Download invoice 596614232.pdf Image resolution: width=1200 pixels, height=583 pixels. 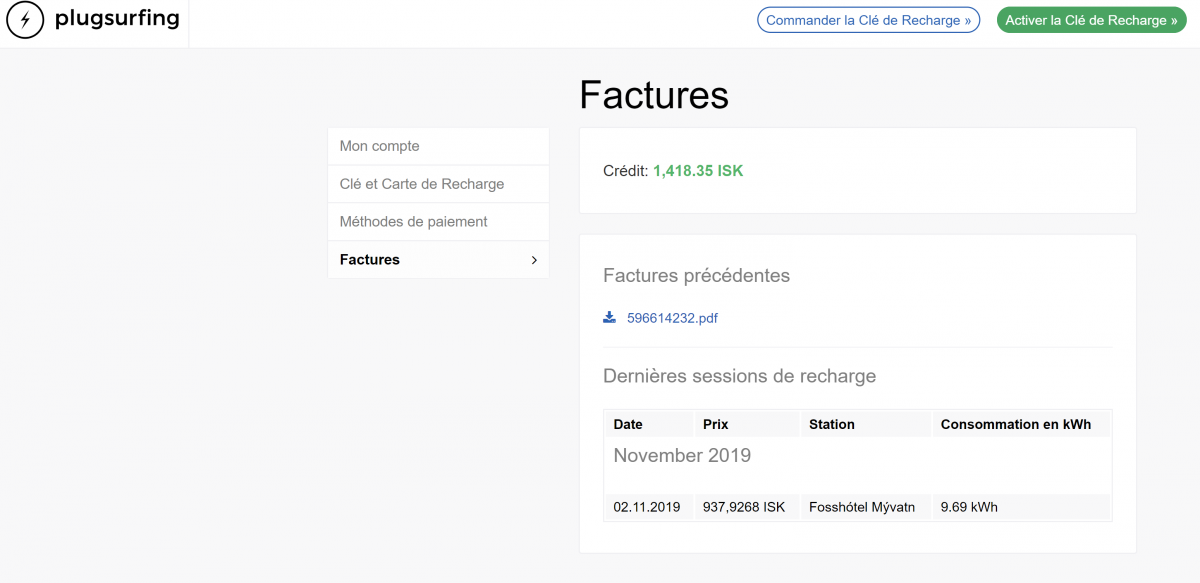(672, 319)
